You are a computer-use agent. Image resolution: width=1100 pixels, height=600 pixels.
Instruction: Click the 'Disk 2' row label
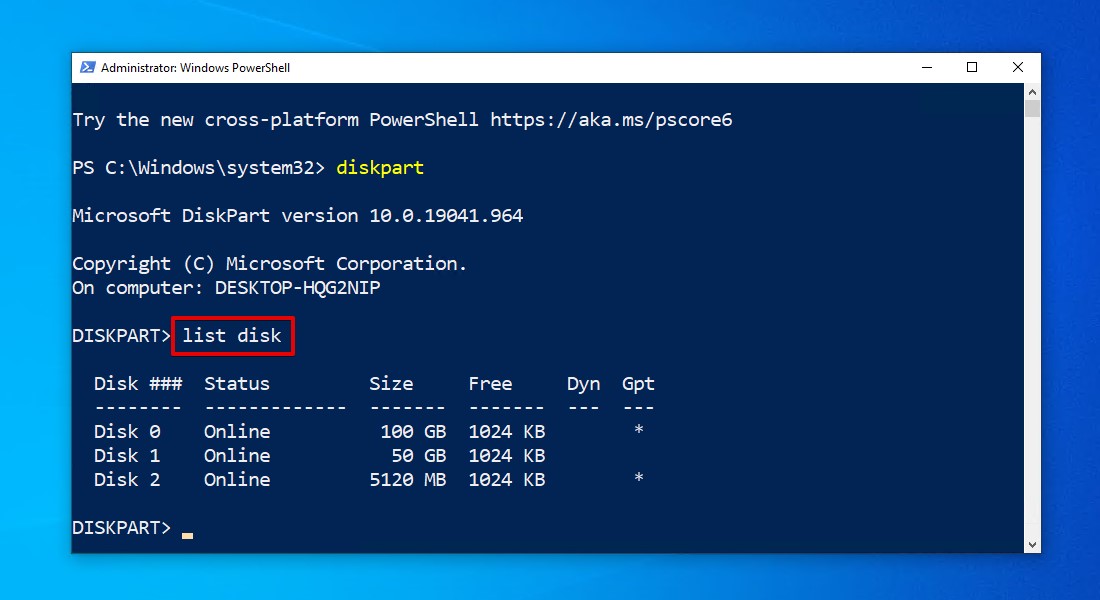(x=127, y=479)
